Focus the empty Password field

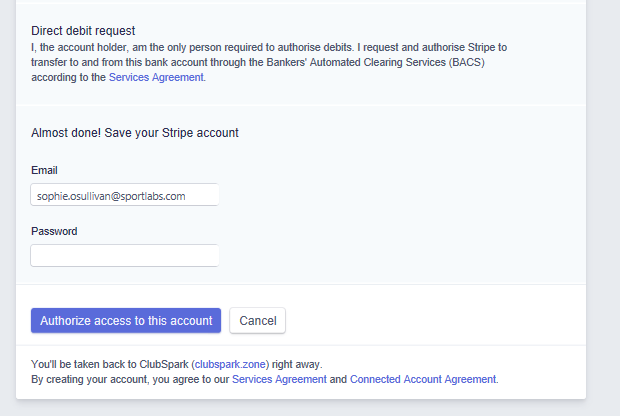tap(124, 256)
